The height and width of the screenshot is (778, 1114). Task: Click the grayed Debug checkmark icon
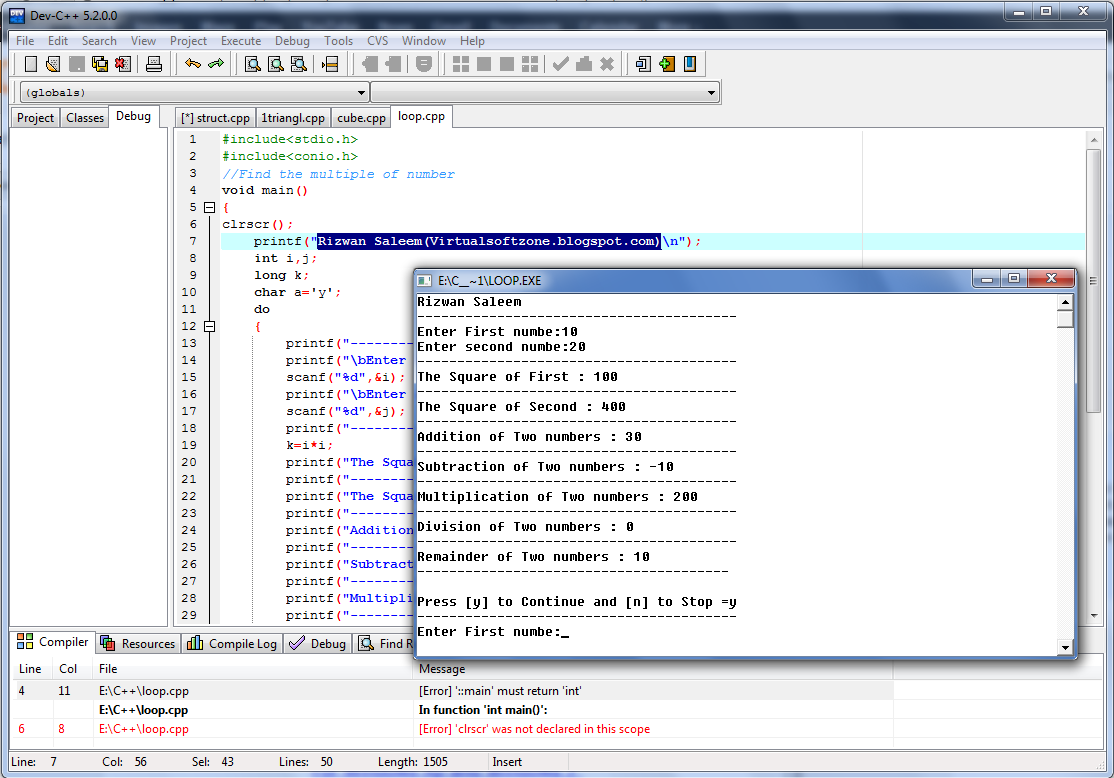pos(561,65)
